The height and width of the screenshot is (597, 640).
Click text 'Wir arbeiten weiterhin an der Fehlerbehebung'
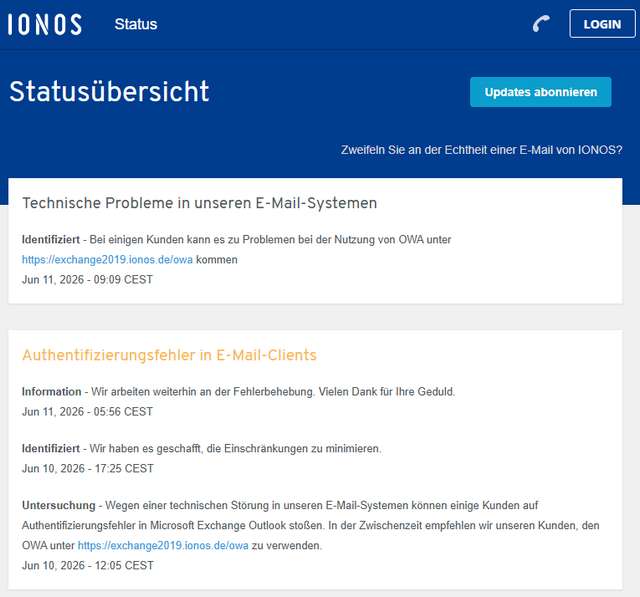pos(202,392)
